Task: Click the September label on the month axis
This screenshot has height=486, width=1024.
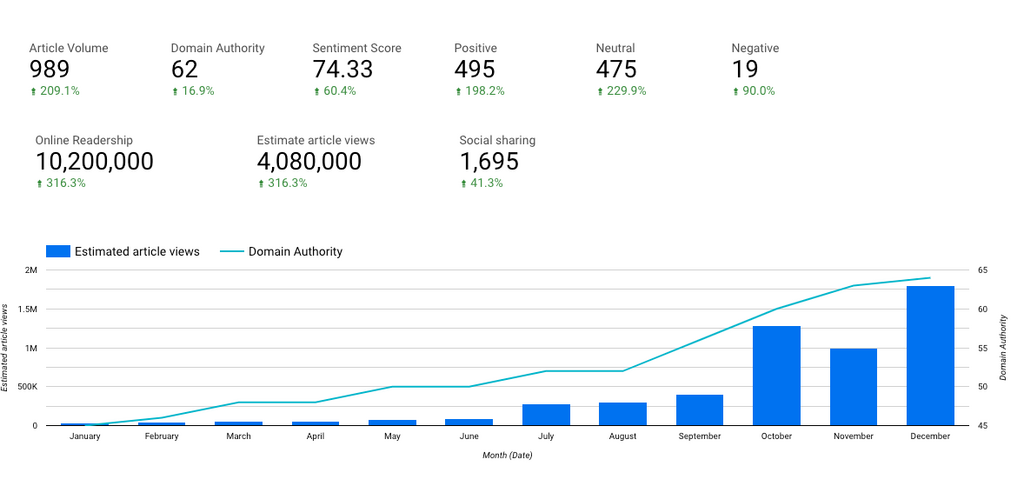Action: pyautogui.click(x=699, y=437)
